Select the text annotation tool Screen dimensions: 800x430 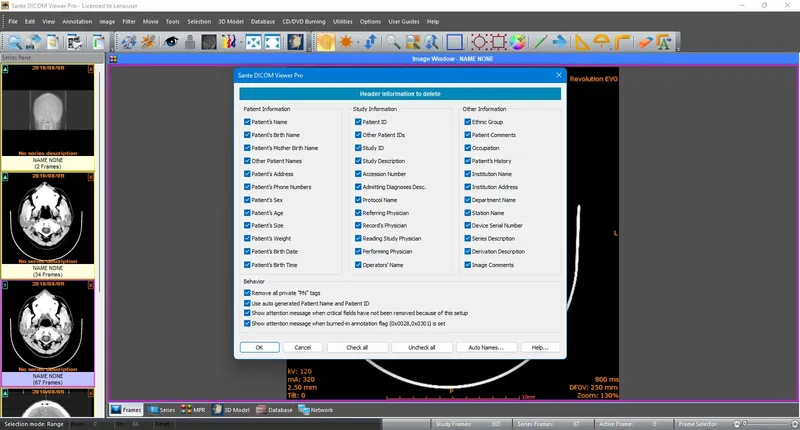(664, 42)
